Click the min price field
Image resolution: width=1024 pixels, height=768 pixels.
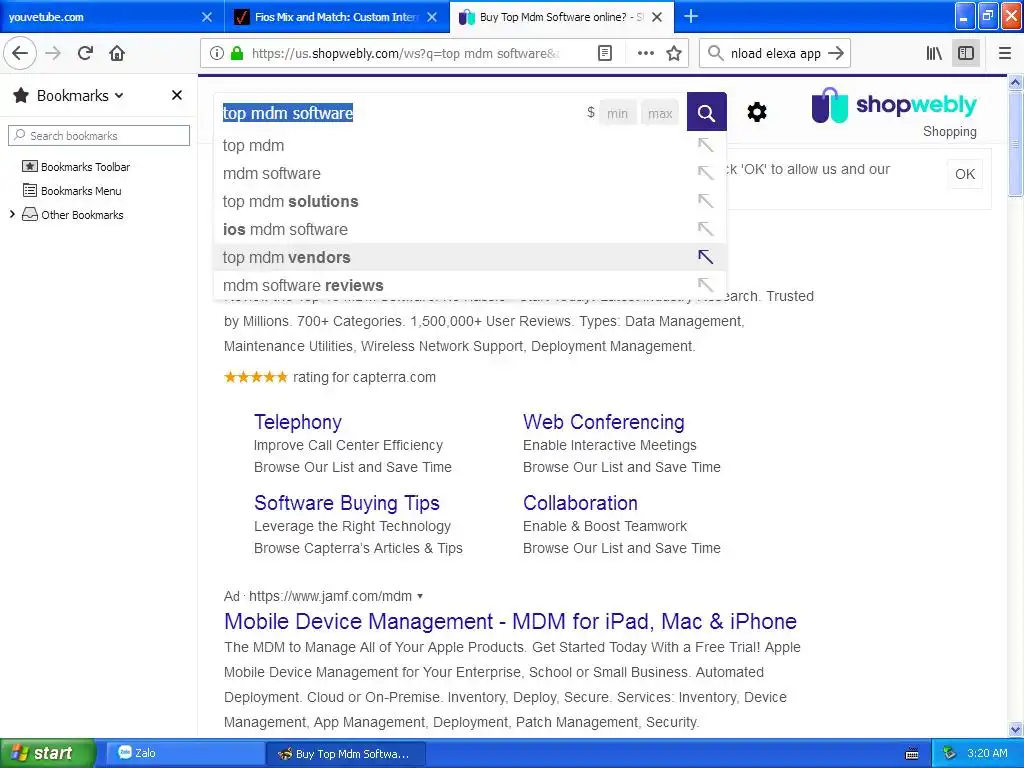(x=617, y=114)
